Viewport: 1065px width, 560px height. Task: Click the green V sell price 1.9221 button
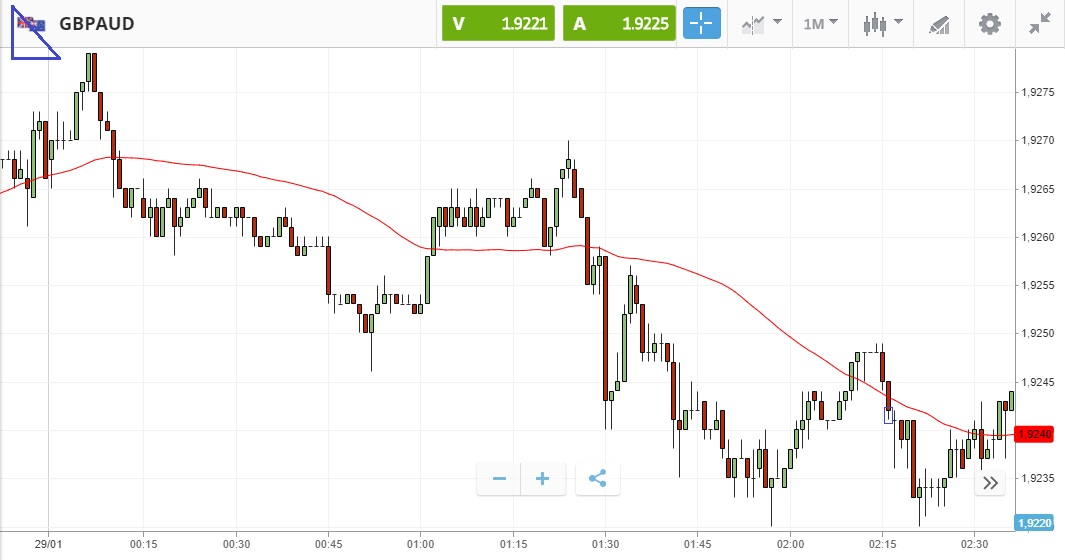tap(499, 23)
